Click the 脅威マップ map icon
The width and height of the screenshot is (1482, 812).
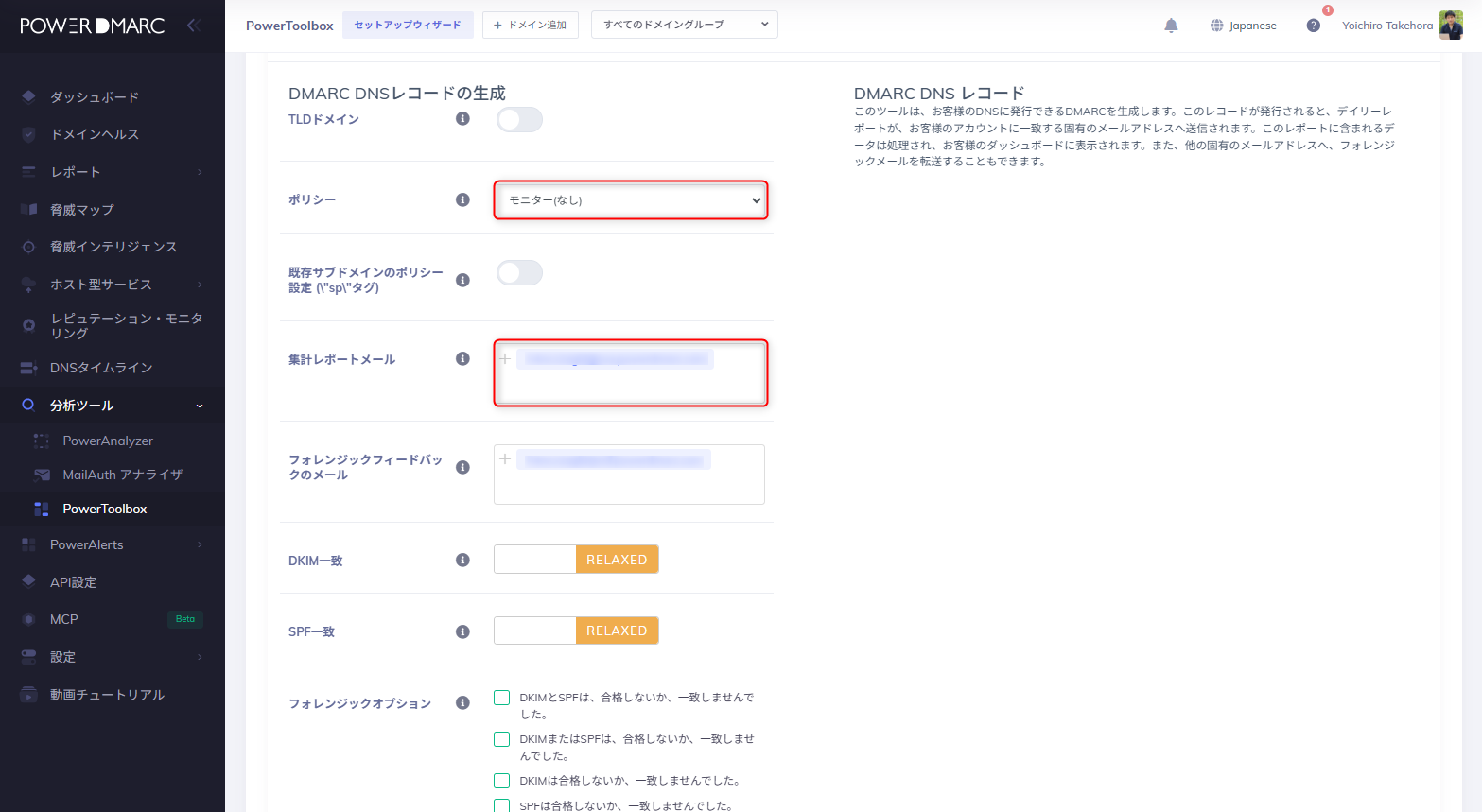tap(28, 209)
